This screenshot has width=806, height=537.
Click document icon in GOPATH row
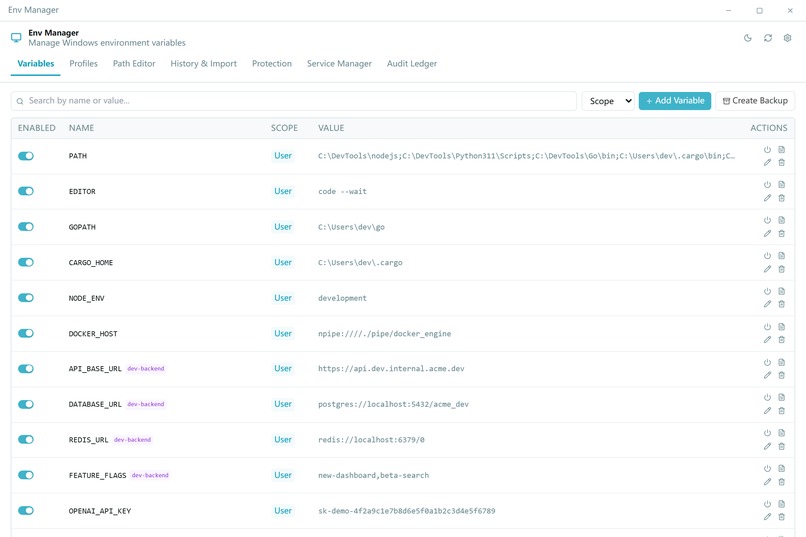(x=781, y=220)
